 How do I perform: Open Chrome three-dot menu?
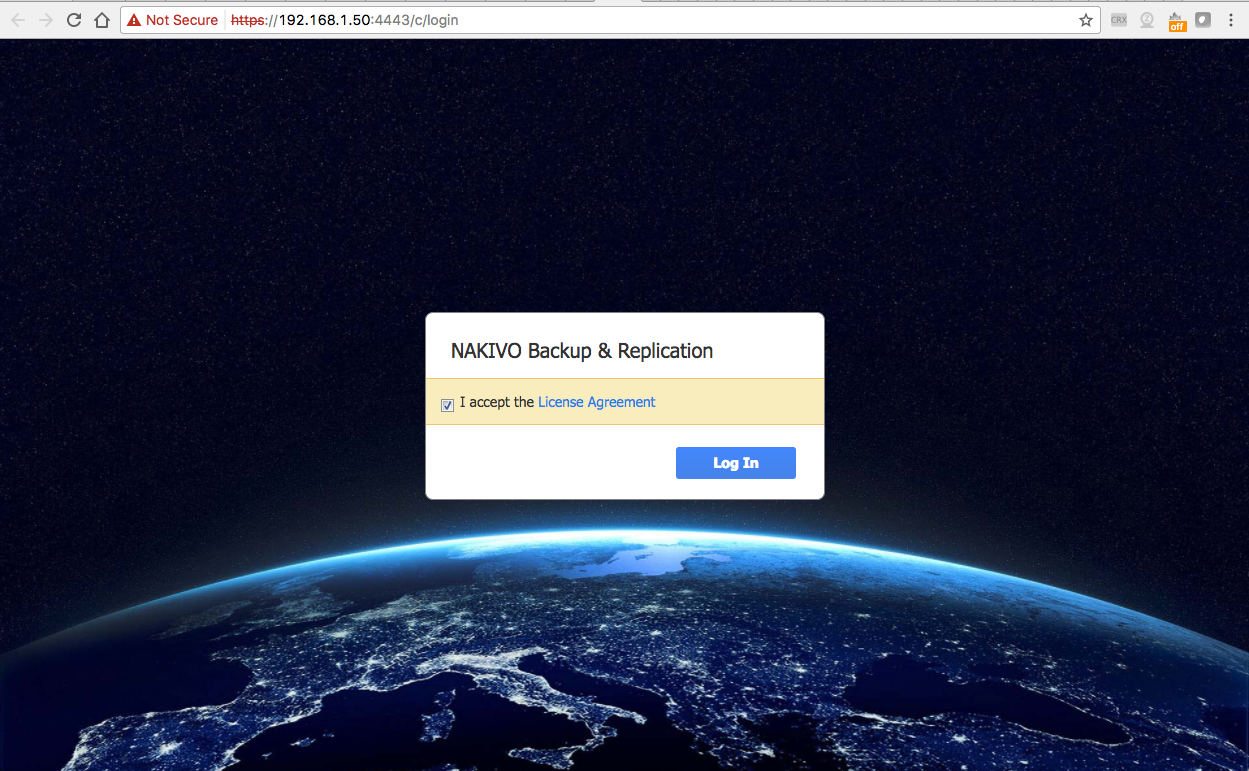pyautogui.click(x=1231, y=20)
